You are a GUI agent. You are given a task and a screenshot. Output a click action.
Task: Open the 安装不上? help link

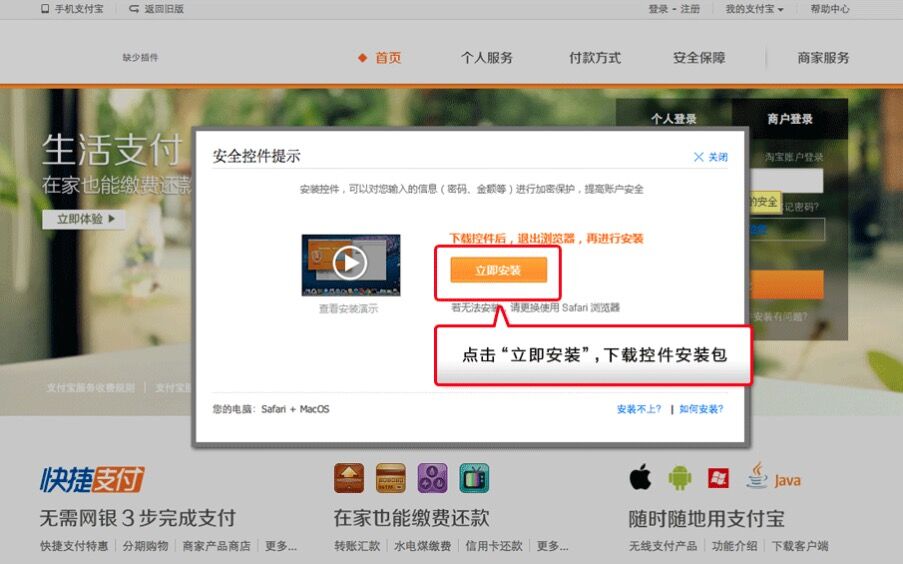point(639,409)
